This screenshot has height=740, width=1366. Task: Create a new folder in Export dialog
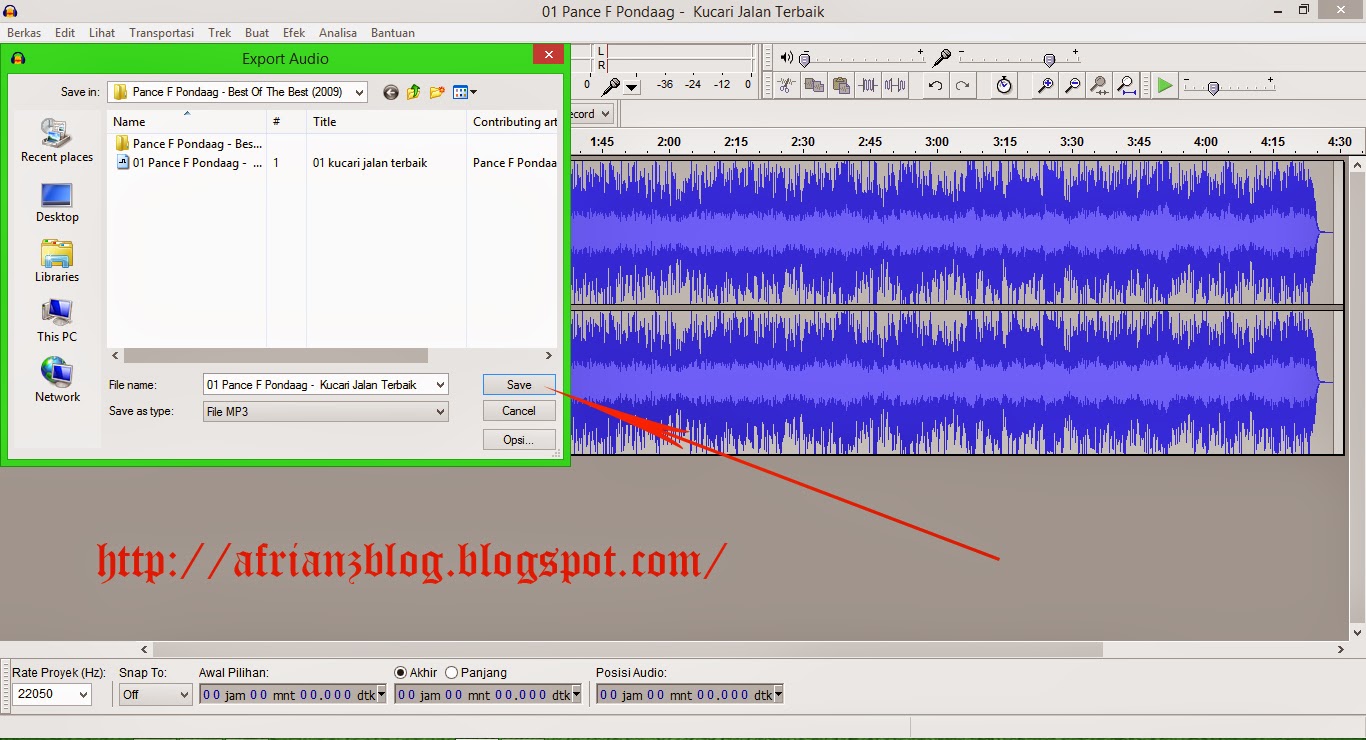click(437, 92)
